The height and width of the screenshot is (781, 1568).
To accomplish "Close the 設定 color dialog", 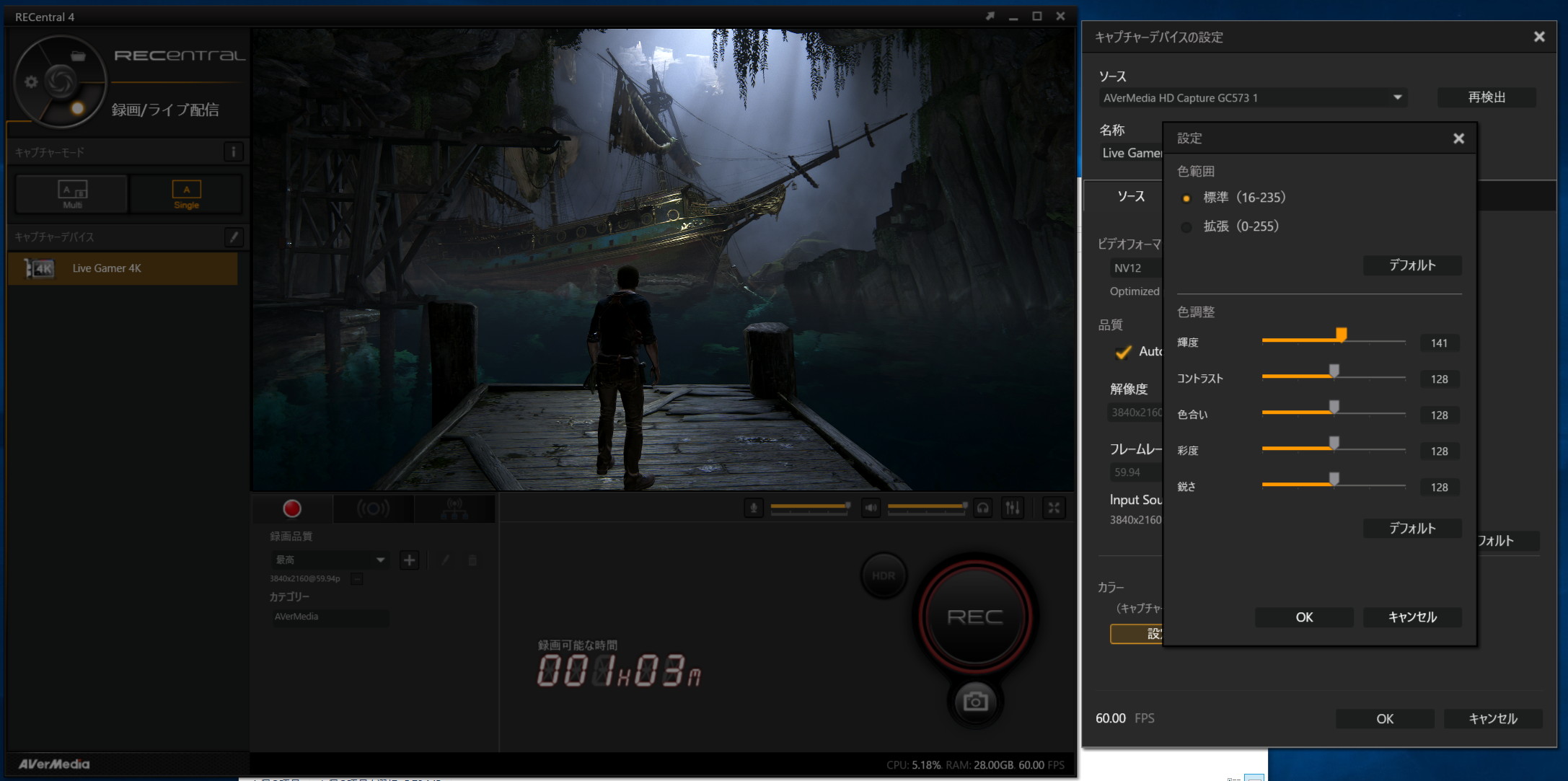I will pyautogui.click(x=1458, y=138).
